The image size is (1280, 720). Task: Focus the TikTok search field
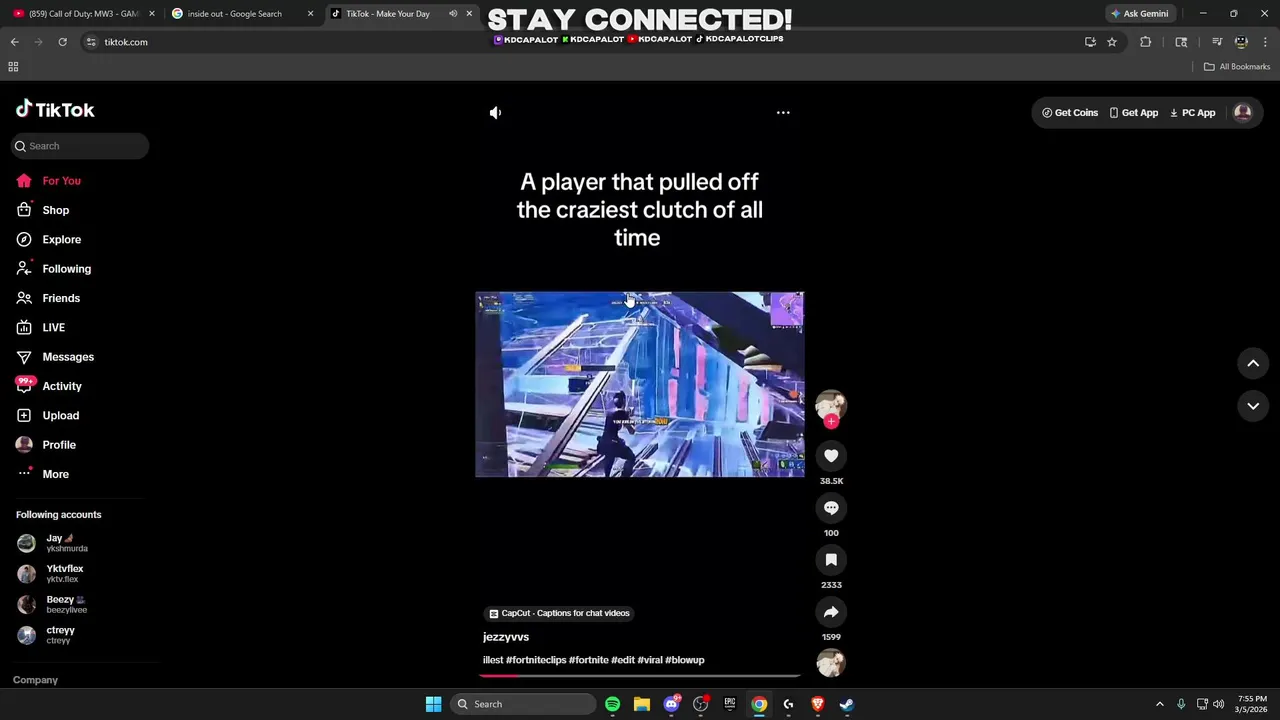[80, 146]
